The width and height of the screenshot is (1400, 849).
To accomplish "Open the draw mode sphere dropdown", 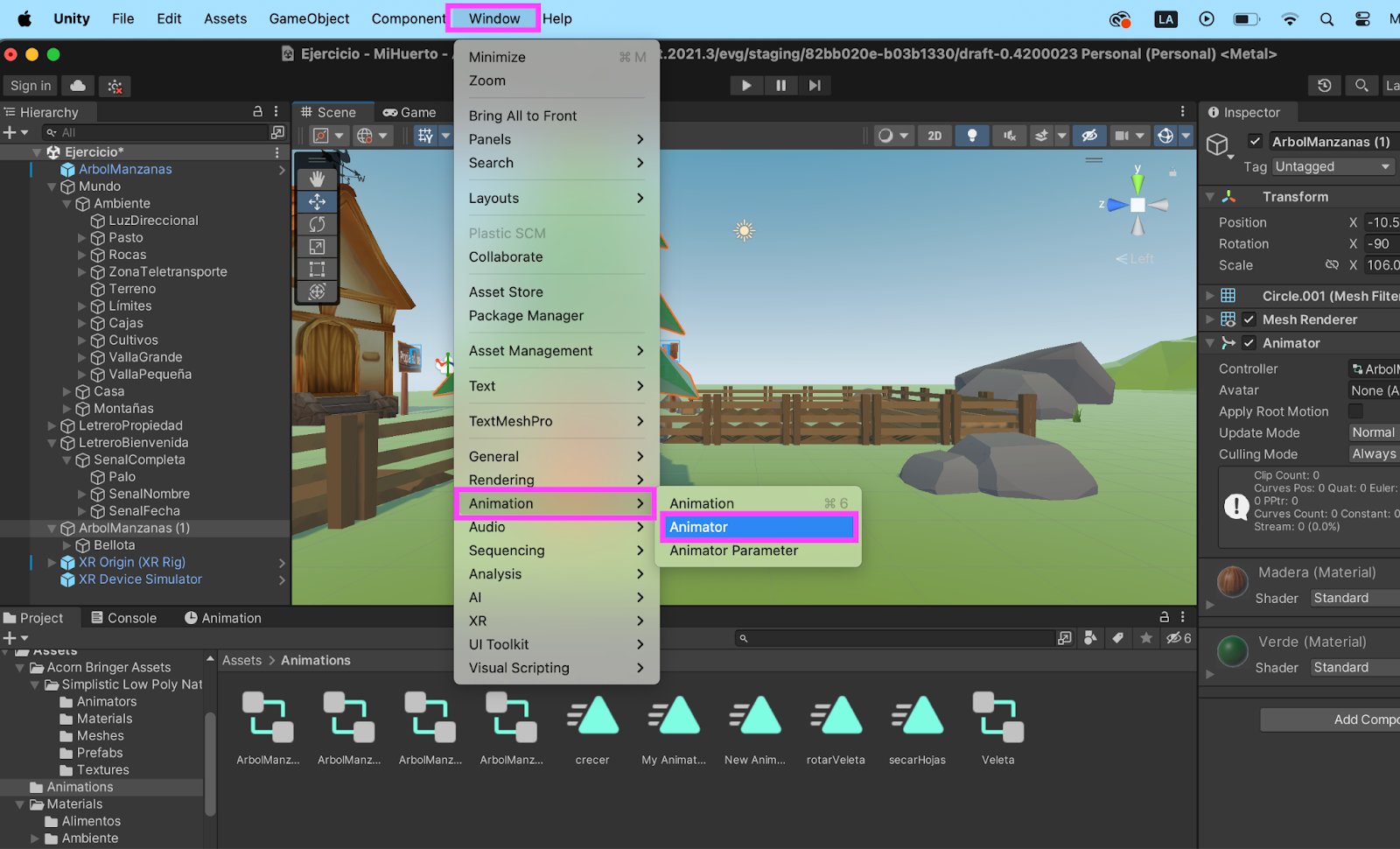I will tap(893, 136).
